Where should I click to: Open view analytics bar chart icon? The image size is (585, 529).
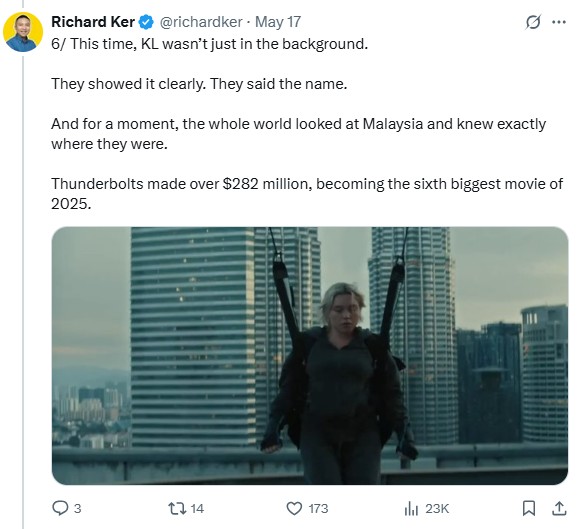(x=411, y=508)
